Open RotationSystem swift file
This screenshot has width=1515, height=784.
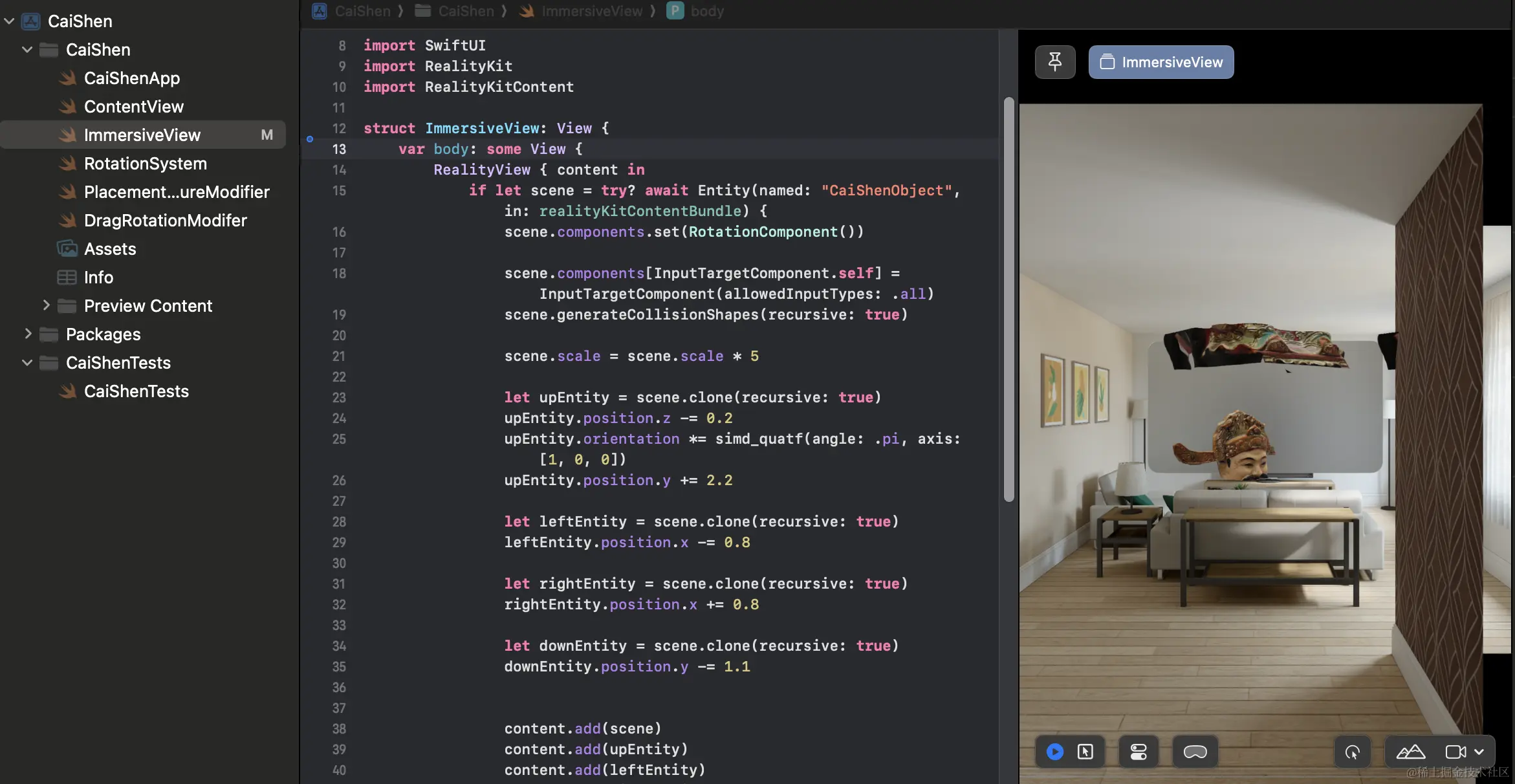pyautogui.click(x=145, y=164)
